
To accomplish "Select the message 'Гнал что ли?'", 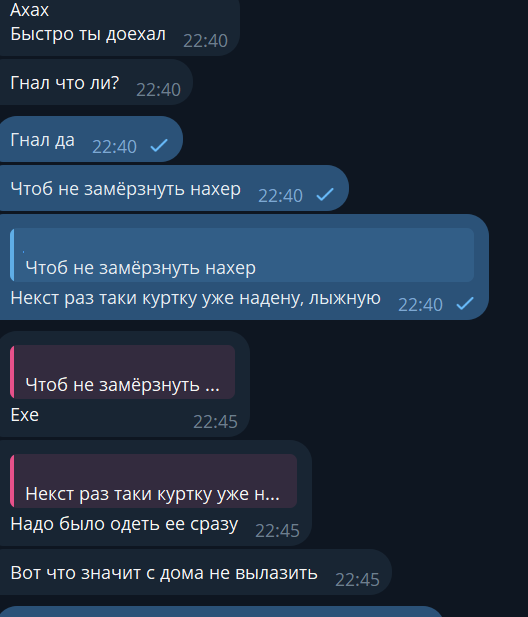I will tap(65, 83).
